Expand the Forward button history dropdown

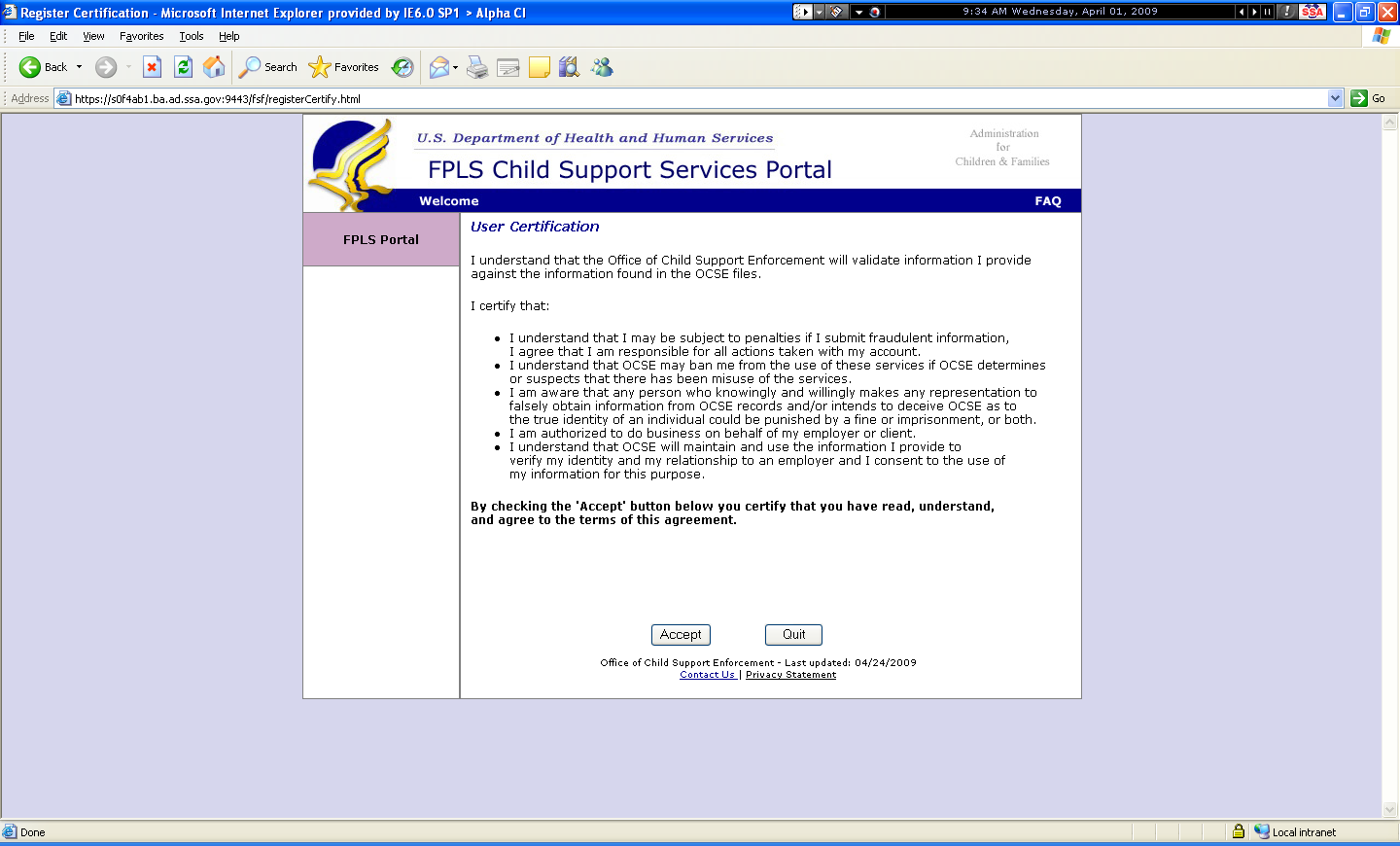pyautogui.click(x=128, y=67)
